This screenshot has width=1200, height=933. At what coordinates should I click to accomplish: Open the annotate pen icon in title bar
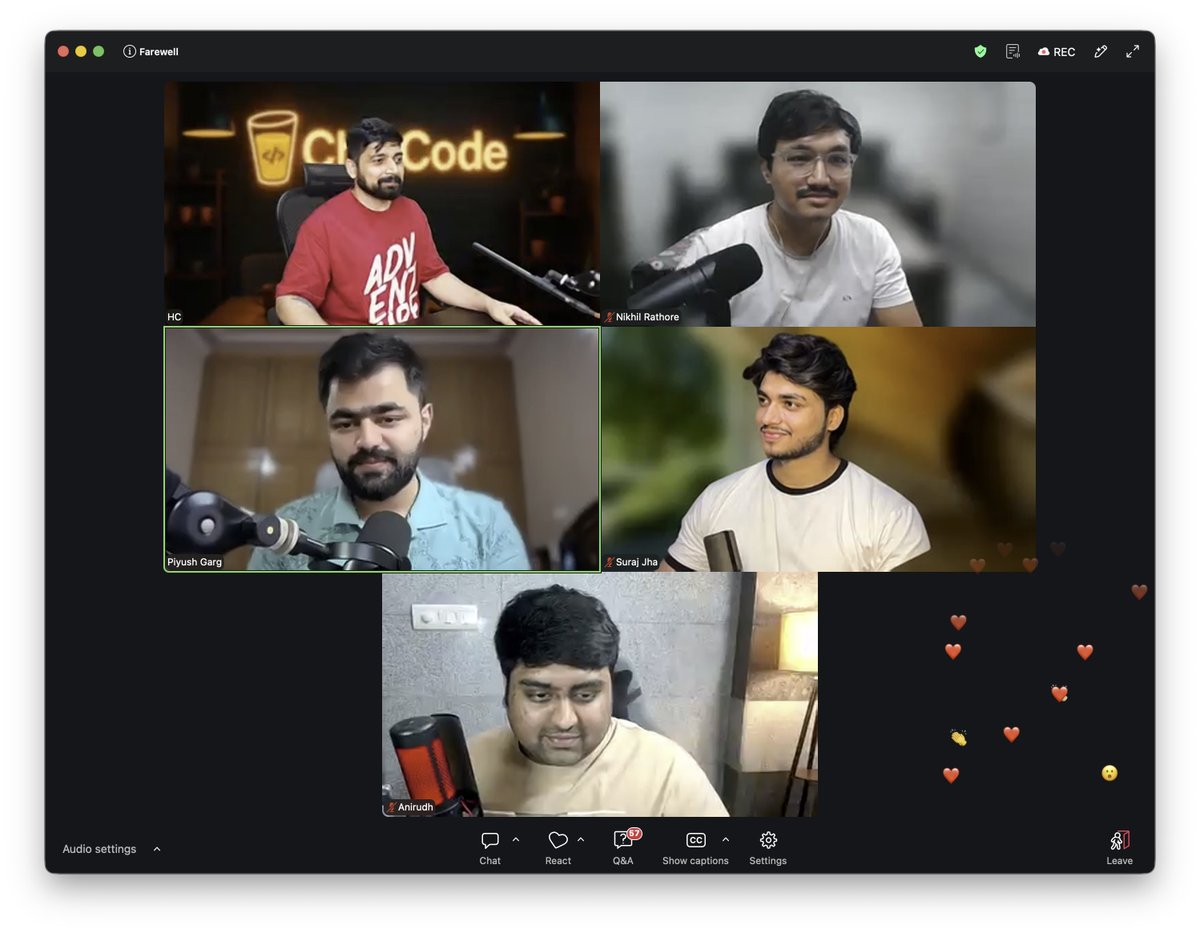point(1100,51)
